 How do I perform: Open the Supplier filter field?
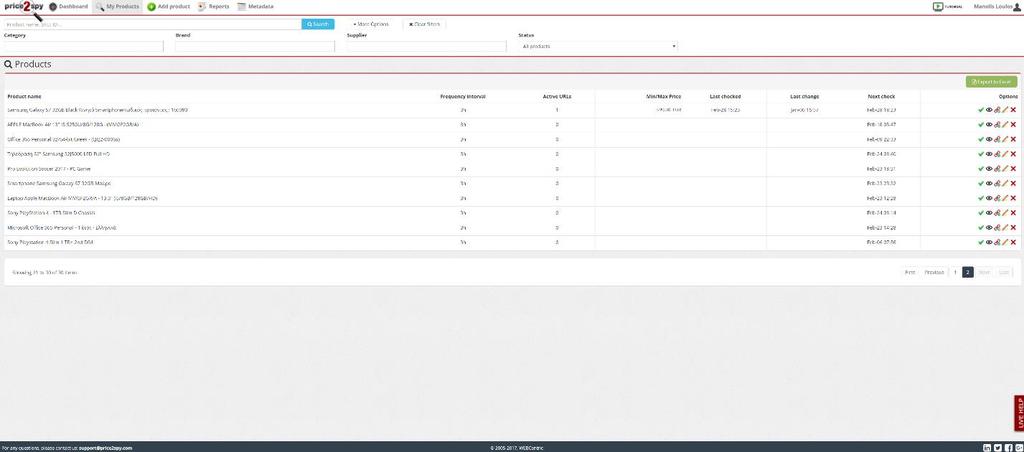pos(426,46)
